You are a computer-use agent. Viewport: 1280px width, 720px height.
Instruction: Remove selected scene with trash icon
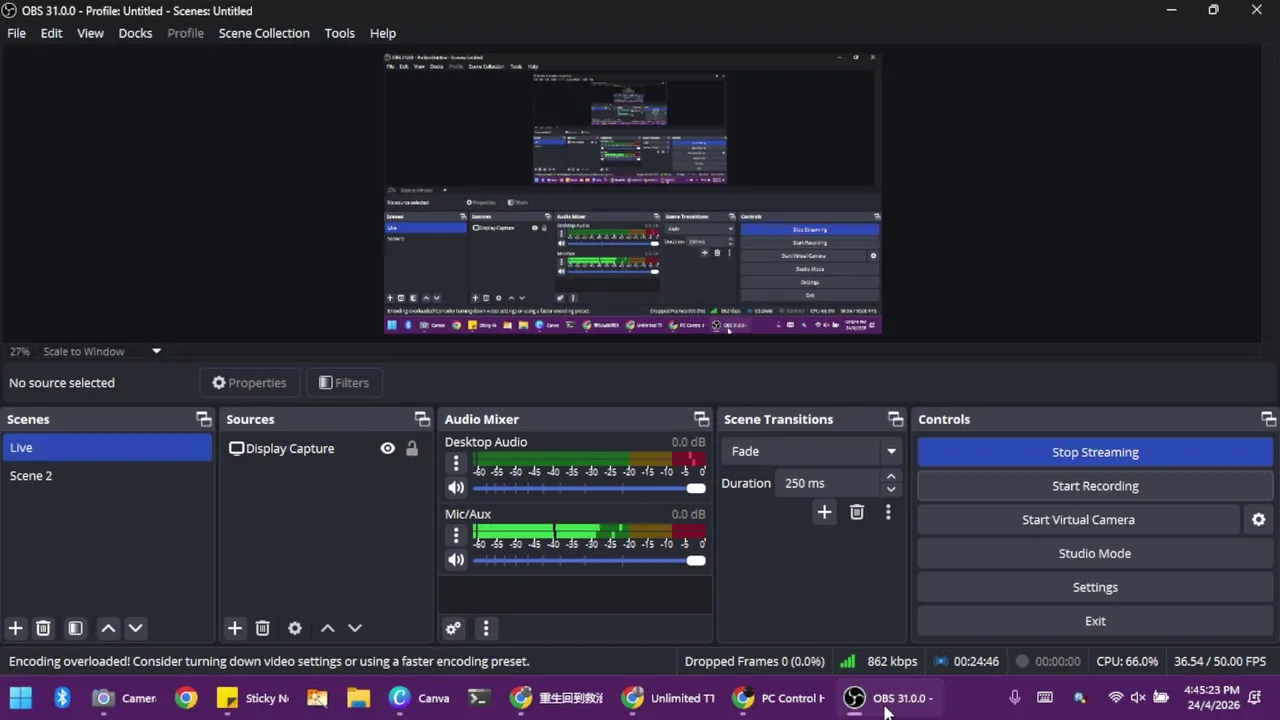click(43, 628)
